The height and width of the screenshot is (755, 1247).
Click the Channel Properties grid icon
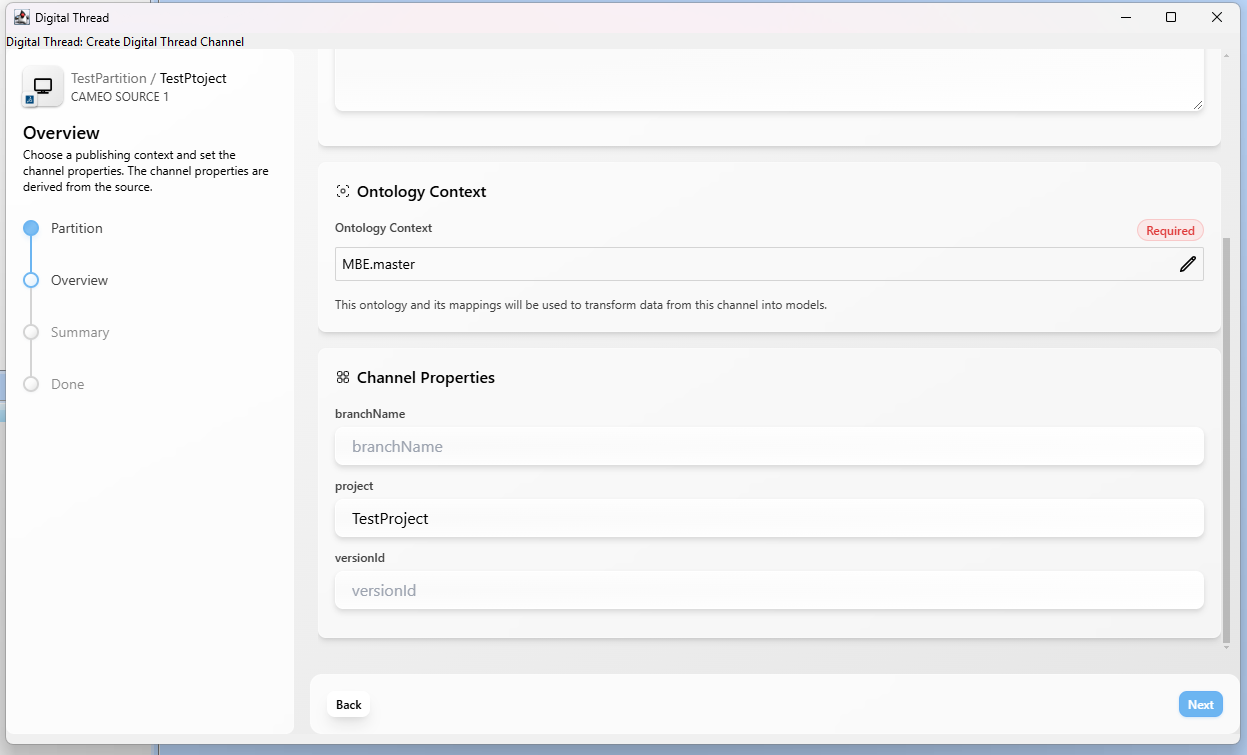pyautogui.click(x=343, y=377)
